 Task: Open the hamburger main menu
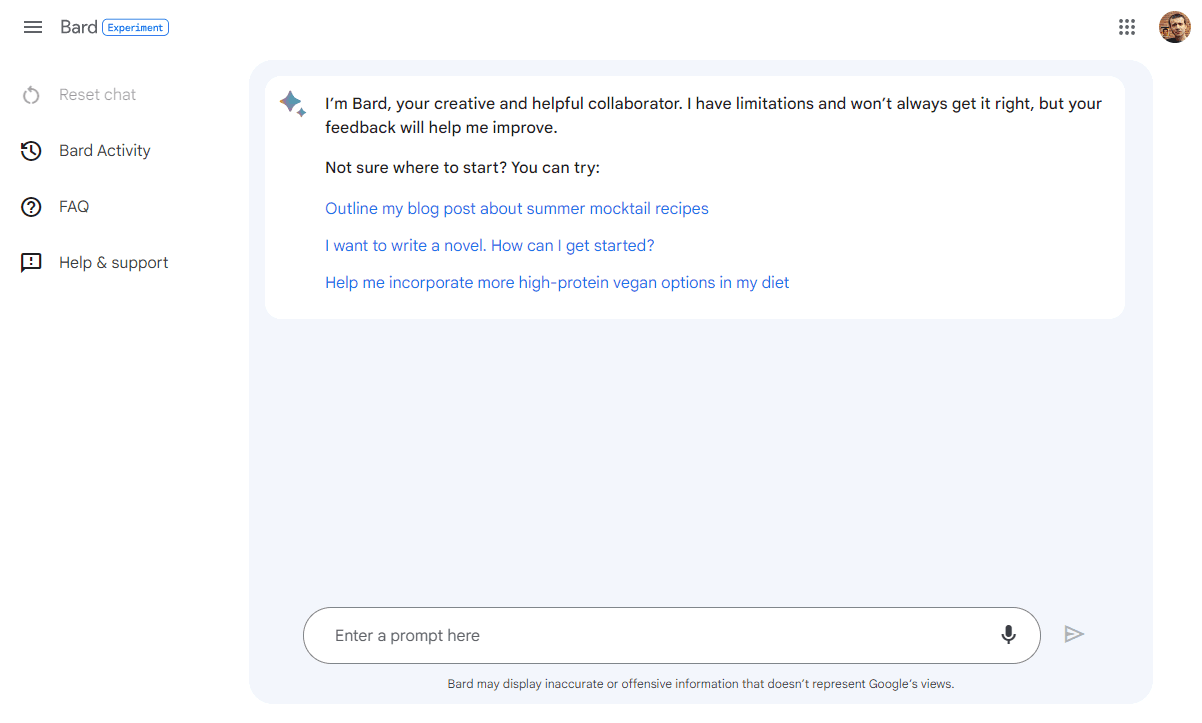33,27
